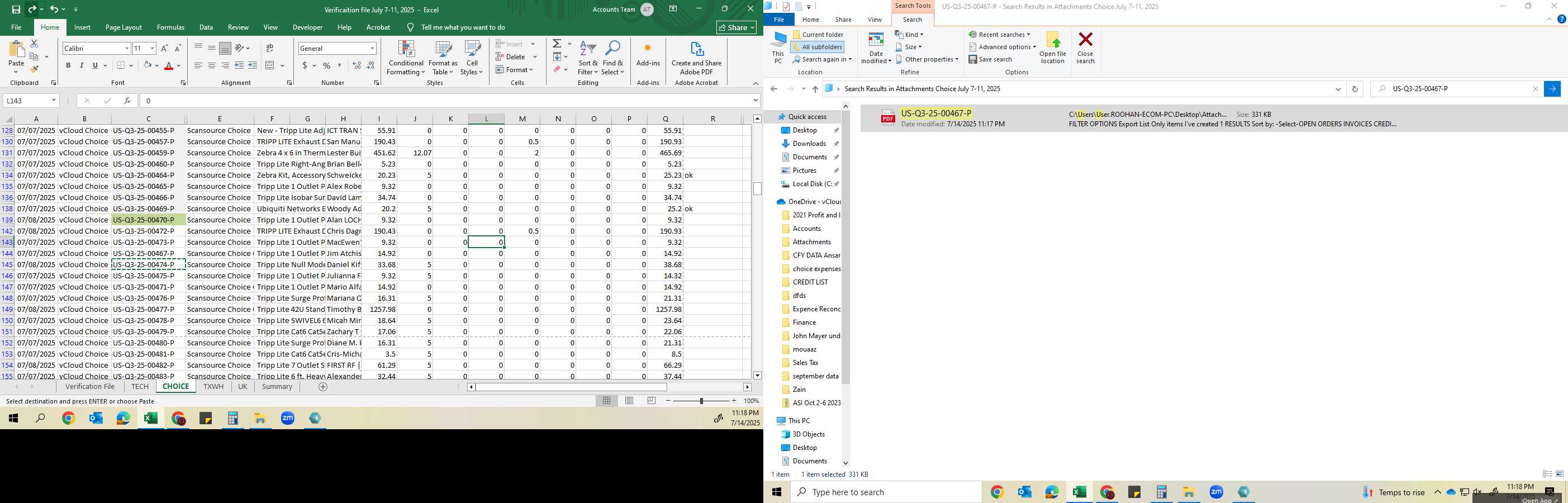The height and width of the screenshot is (503, 1568).
Task: Click the Explorer refresh button
Action: (1355, 89)
